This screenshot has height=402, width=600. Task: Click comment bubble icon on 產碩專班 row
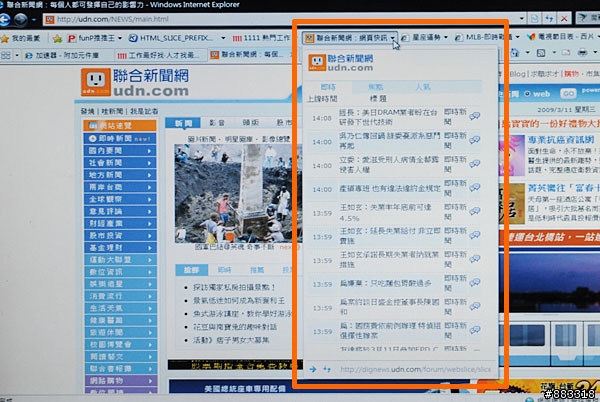pyautogui.click(x=475, y=187)
